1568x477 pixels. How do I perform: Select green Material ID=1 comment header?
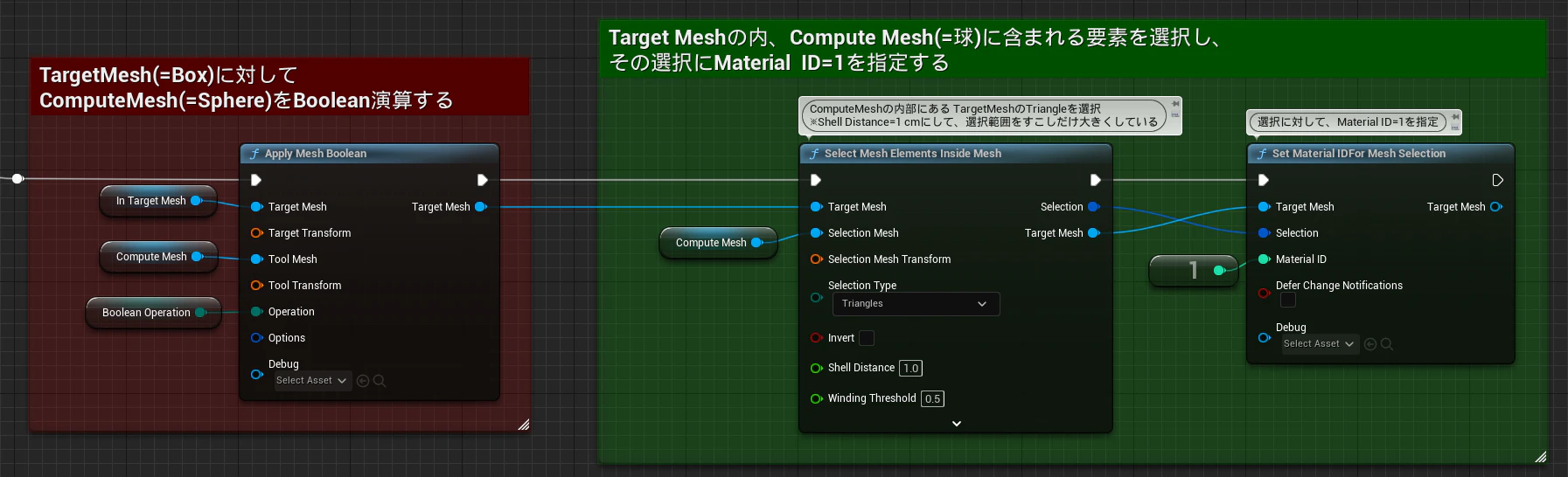(1073, 50)
